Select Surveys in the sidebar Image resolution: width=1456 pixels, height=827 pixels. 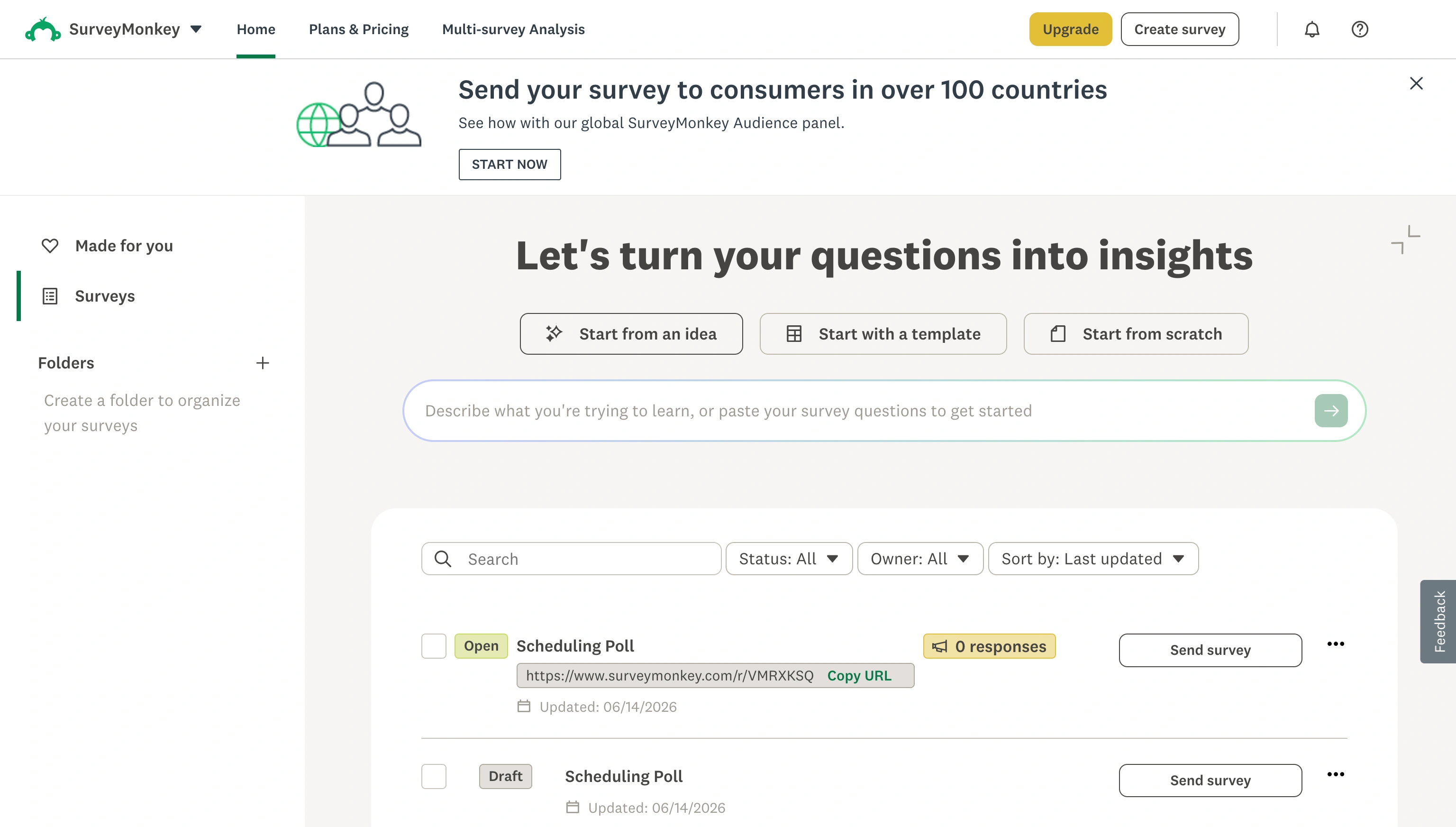(105, 296)
